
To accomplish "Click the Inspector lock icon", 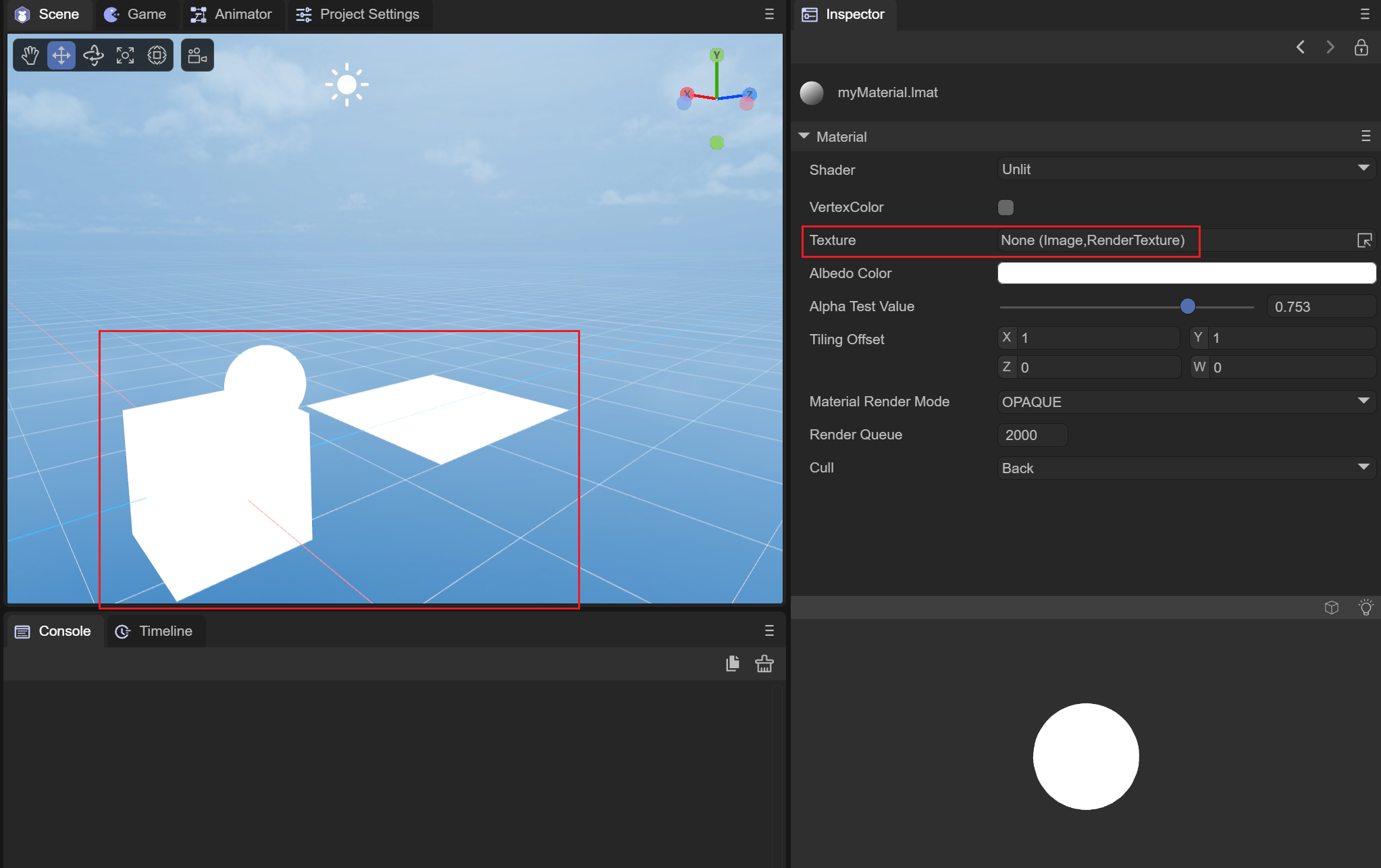I will point(1361,47).
